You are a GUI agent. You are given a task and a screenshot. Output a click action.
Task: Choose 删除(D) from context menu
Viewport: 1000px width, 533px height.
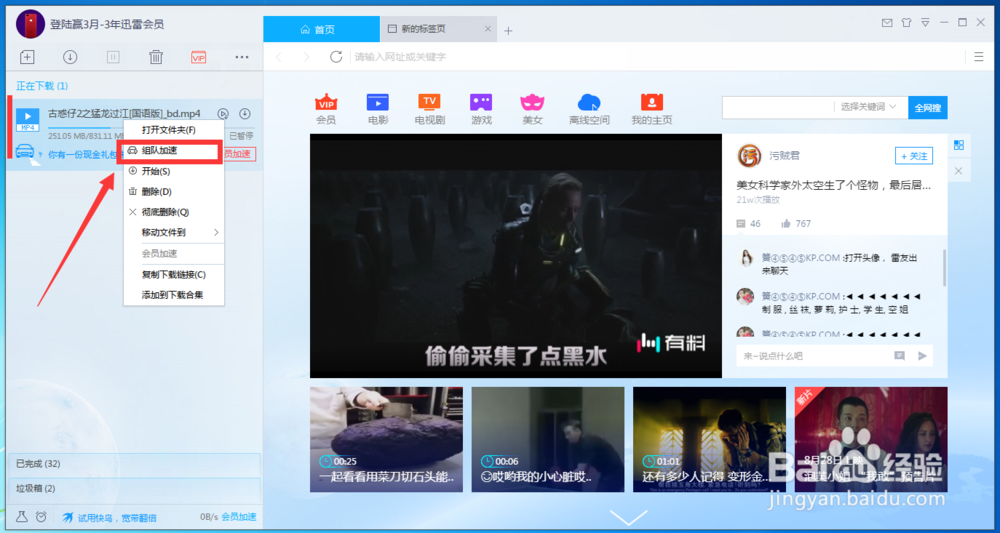pyautogui.click(x=173, y=192)
